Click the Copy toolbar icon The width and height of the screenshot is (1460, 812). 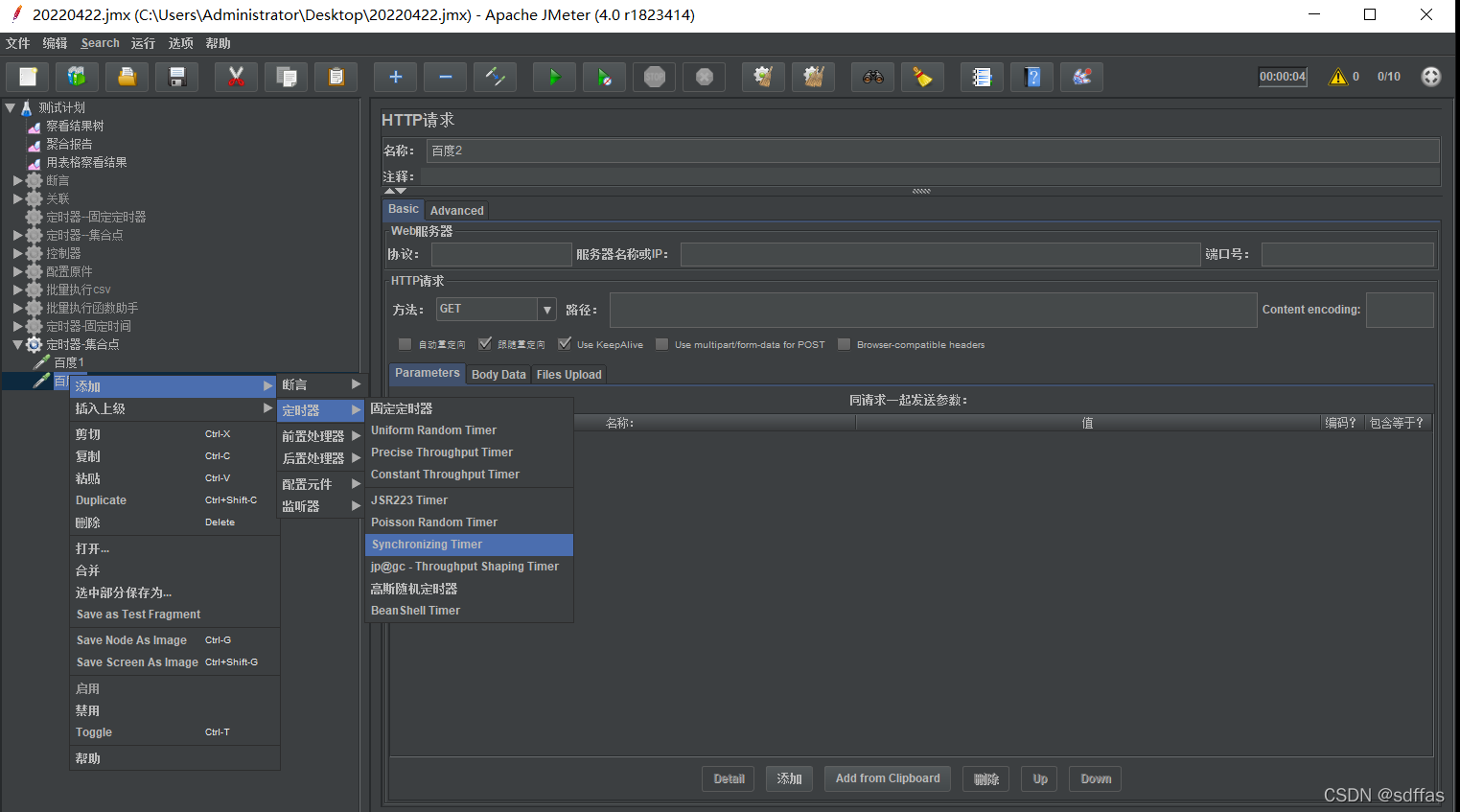point(286,77)
